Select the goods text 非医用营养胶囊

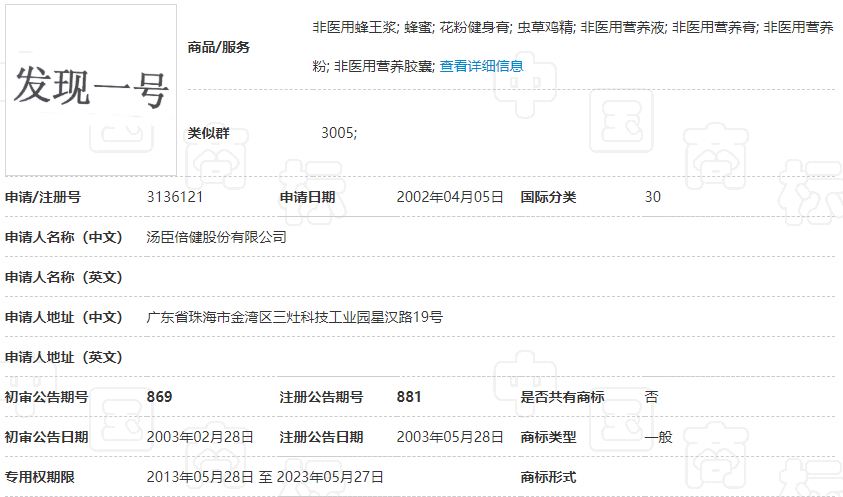383,66
